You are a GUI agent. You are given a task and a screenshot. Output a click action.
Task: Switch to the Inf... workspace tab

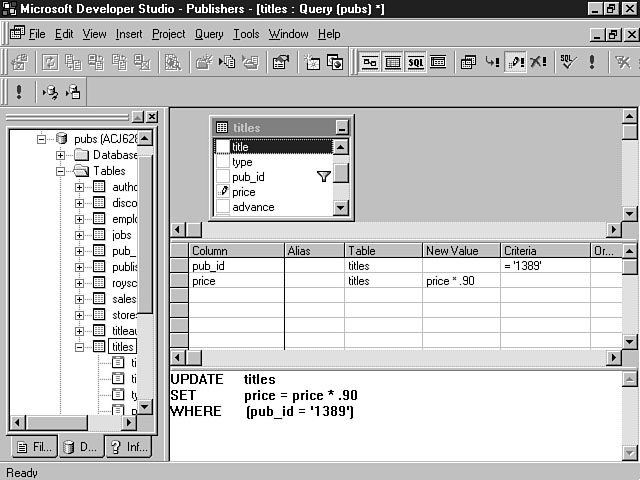128,447
